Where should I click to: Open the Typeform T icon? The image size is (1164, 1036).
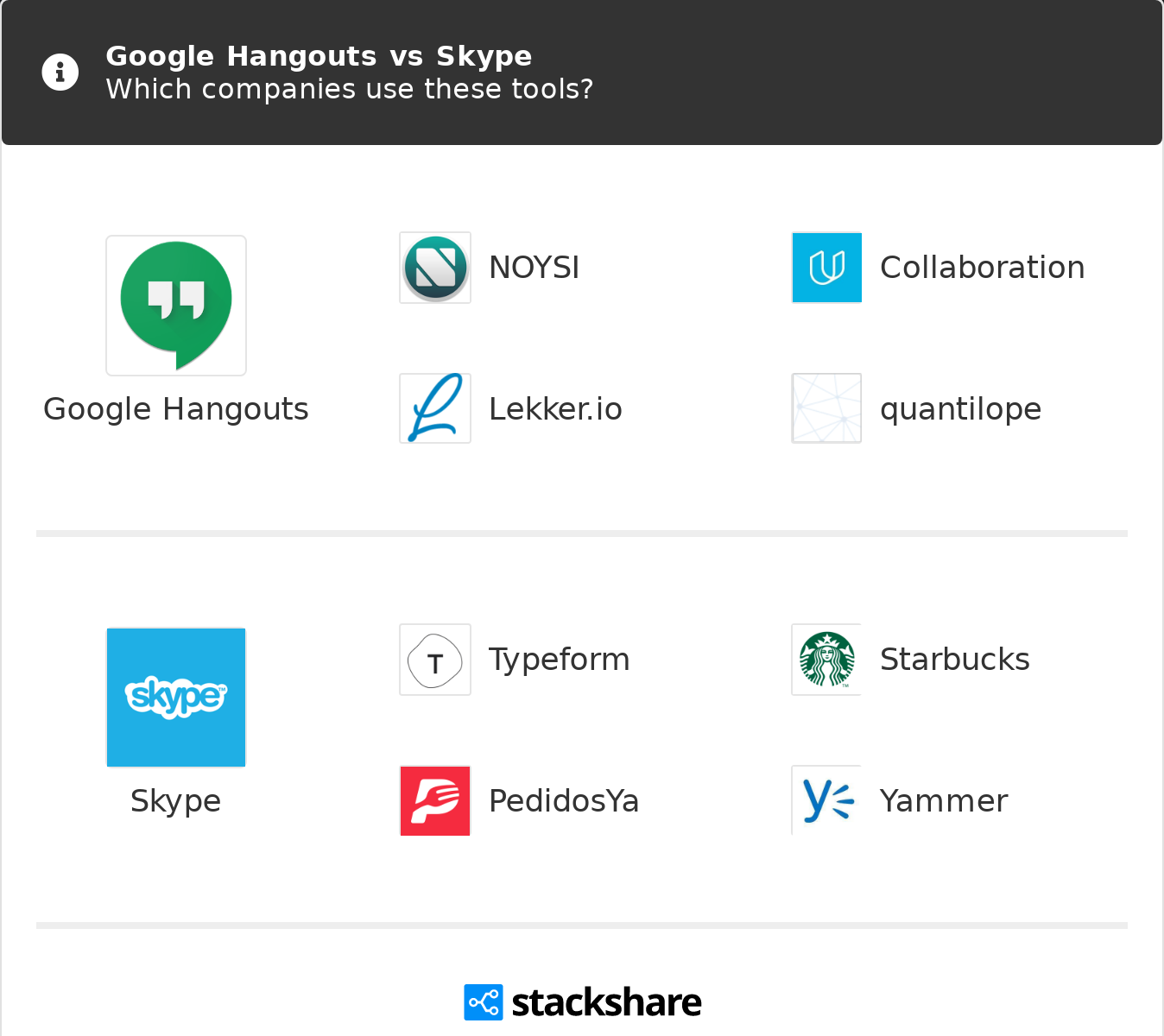[x=435, y=660]
